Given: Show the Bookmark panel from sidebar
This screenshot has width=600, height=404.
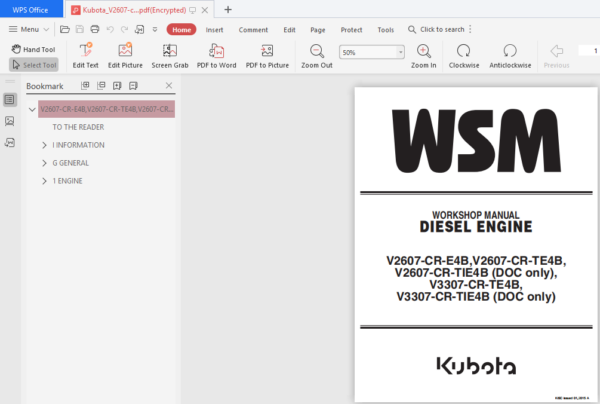Looking at the screenshot, I should [x=10, y=100].
